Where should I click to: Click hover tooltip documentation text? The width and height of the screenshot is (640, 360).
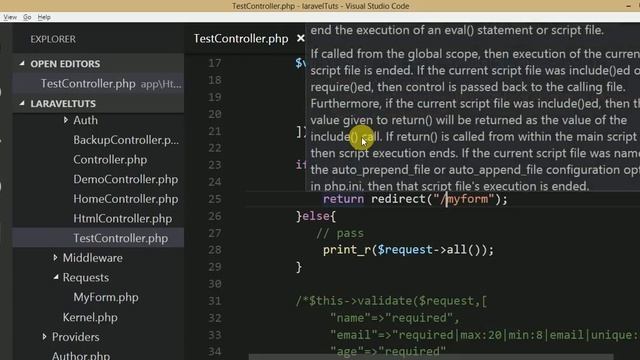[473, 108]
